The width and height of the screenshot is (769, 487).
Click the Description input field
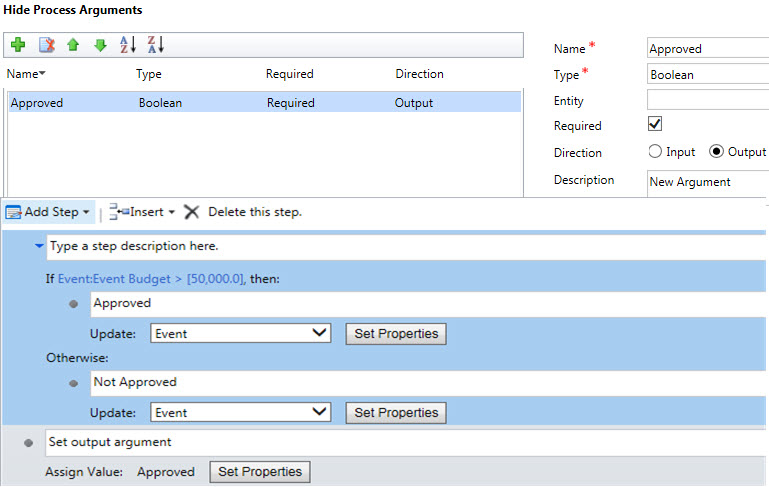(707, 182)
